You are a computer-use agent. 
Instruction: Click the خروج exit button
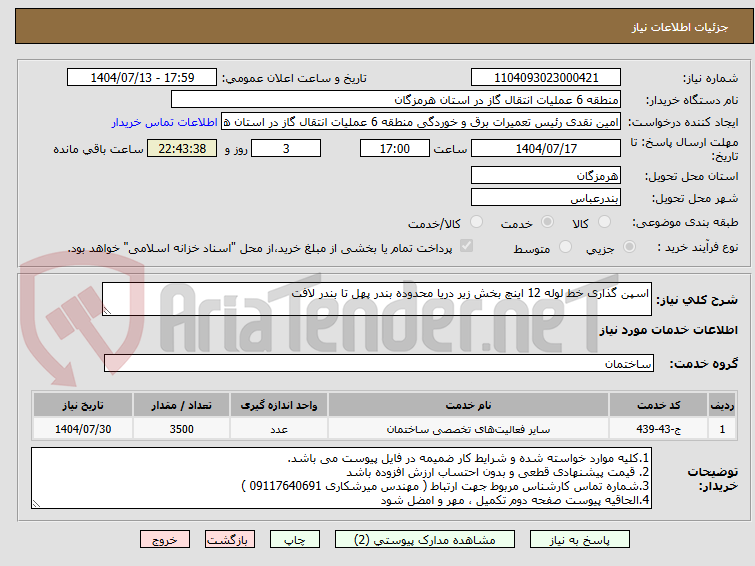(165, 540)
